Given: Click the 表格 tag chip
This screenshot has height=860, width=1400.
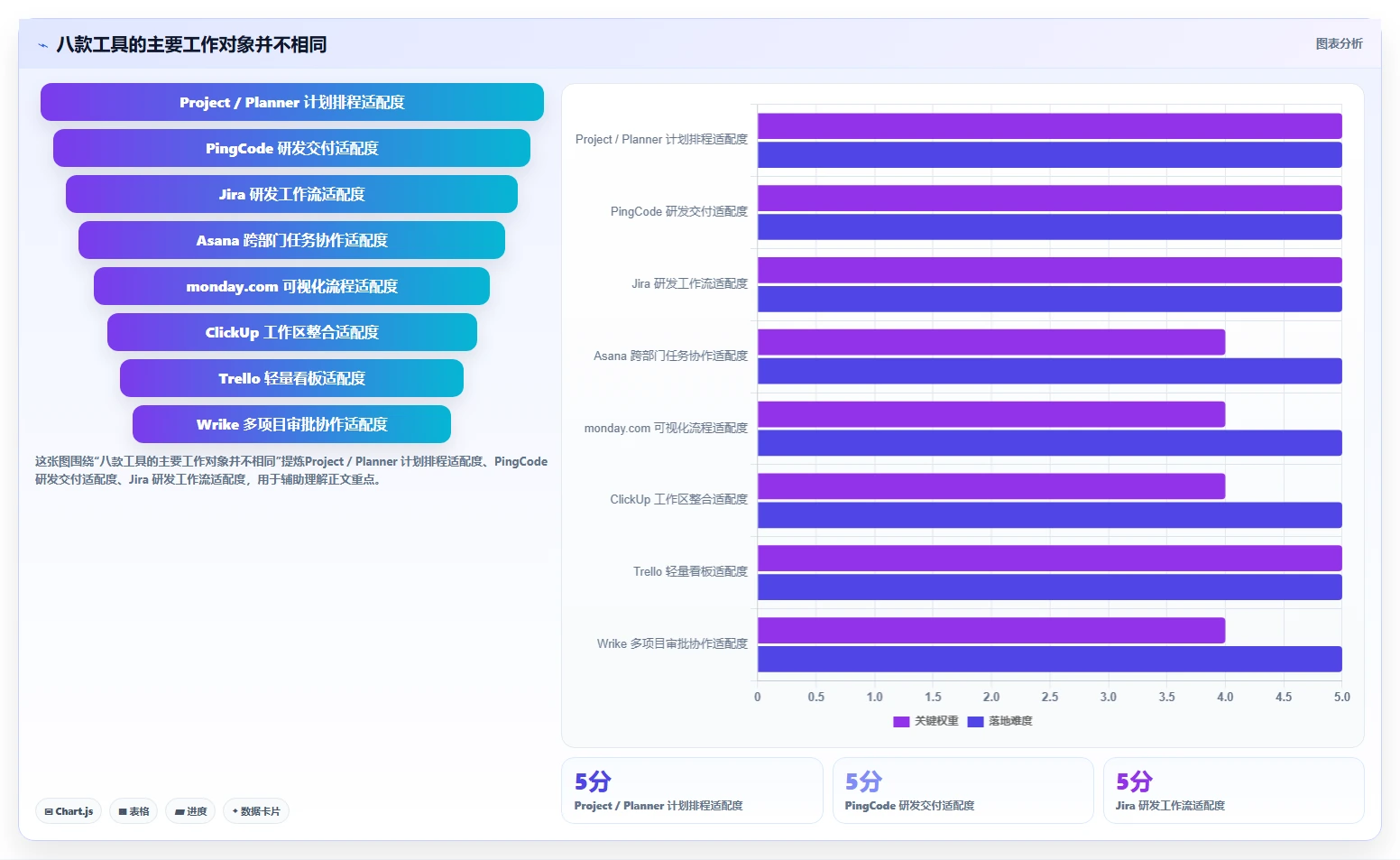Looking at the screenshot, I should pyautogui.click(x=134, y=811).
